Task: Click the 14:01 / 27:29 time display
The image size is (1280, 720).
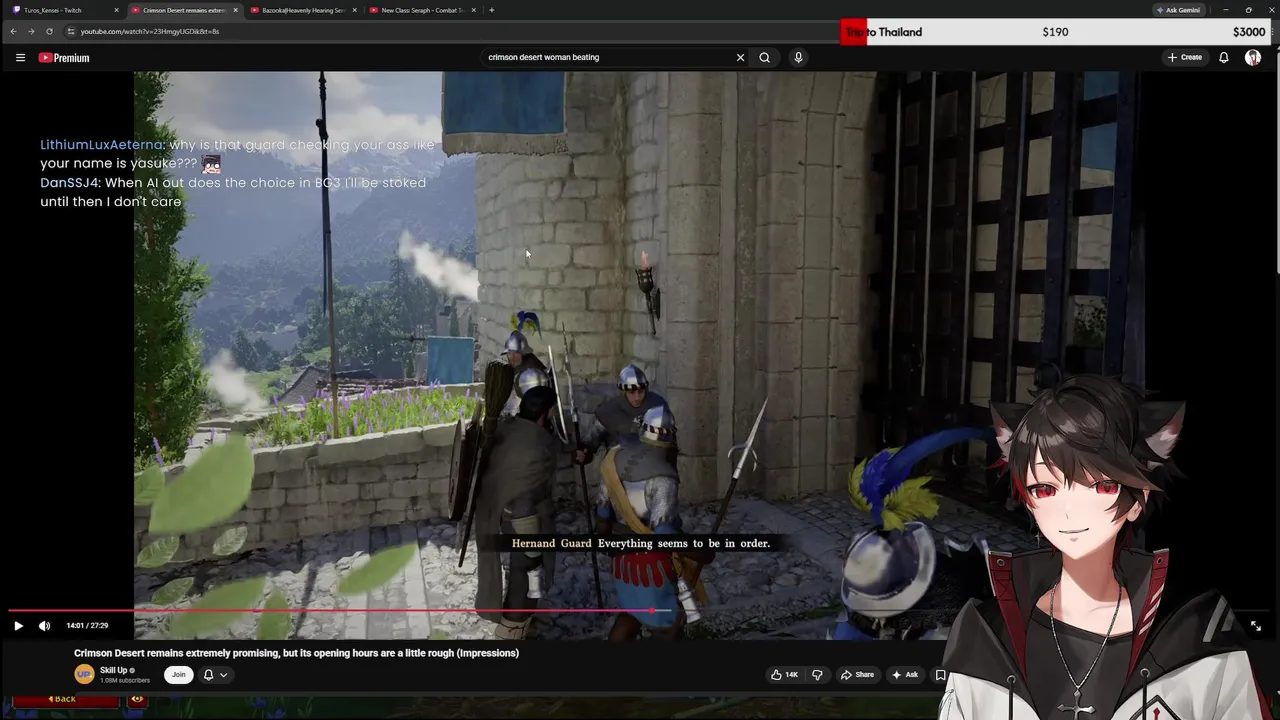Action: pyautogui.click(x=87, y=626)
